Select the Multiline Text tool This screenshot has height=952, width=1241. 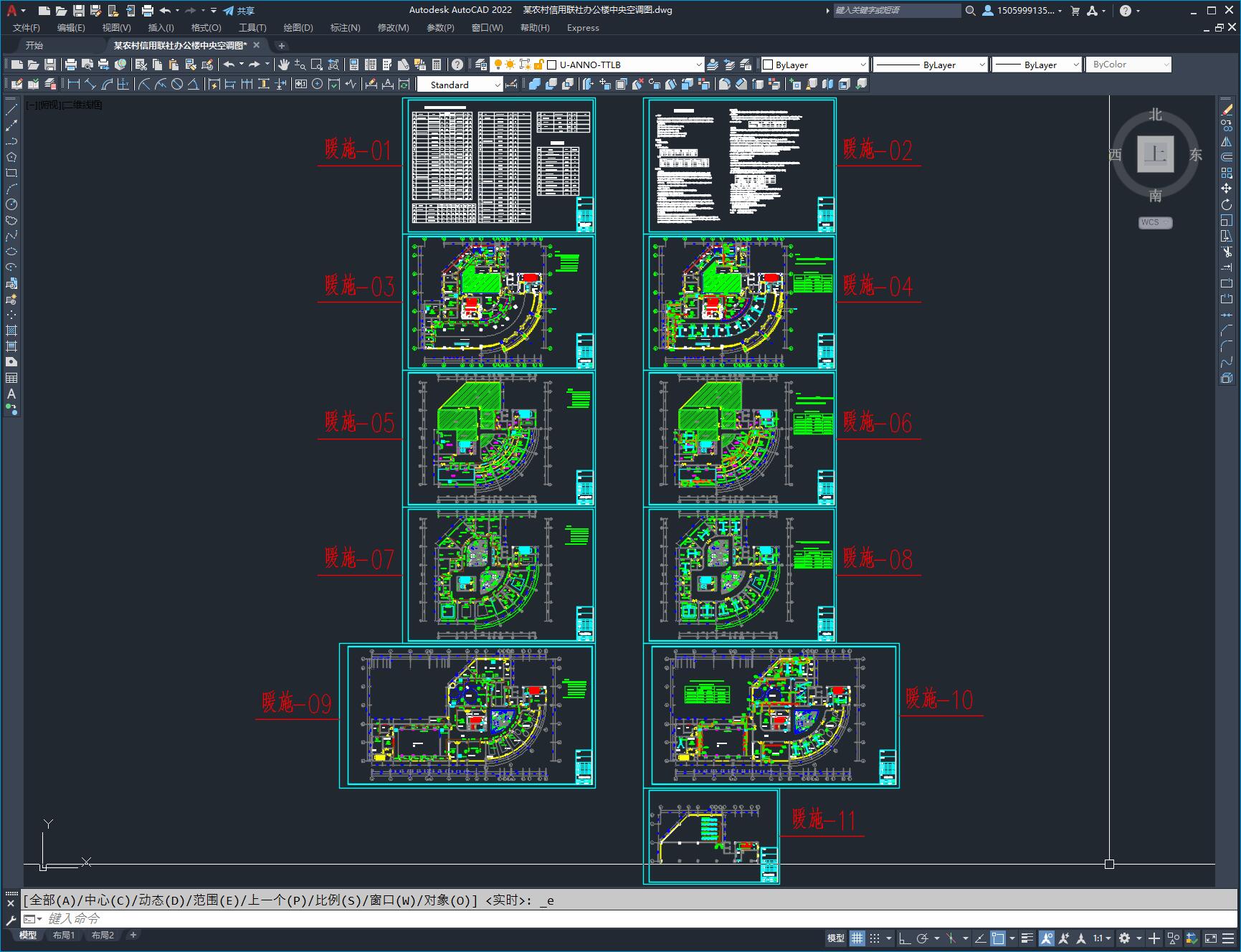tap(11, 394)
